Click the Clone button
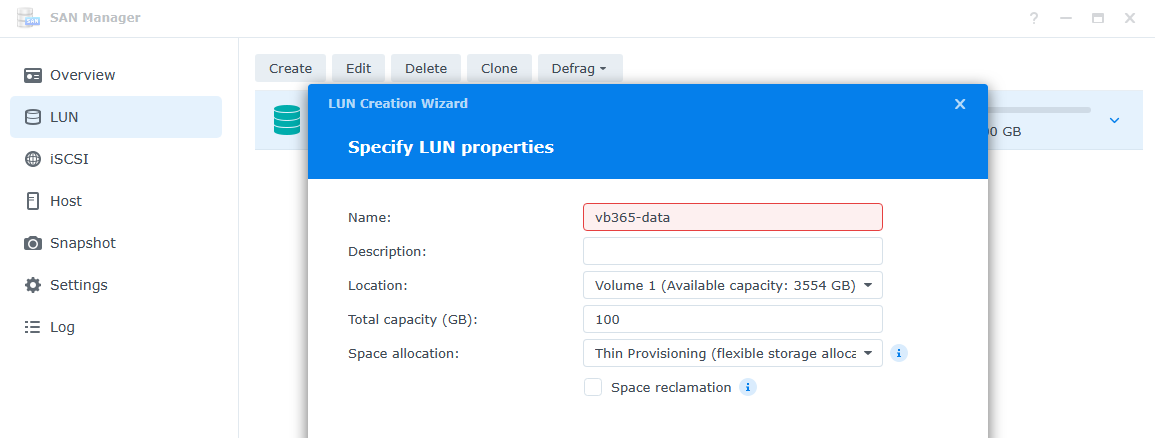The width and height of the screenshot is (1155, 438). point(499,68)
